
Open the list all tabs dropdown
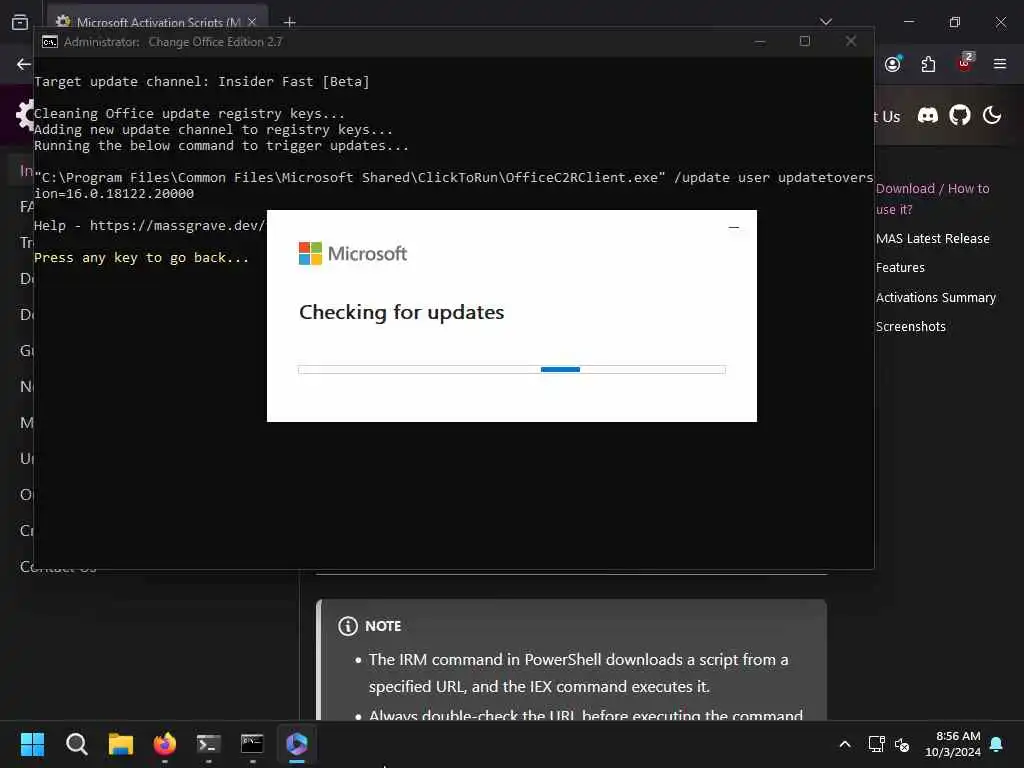[825, 22]
